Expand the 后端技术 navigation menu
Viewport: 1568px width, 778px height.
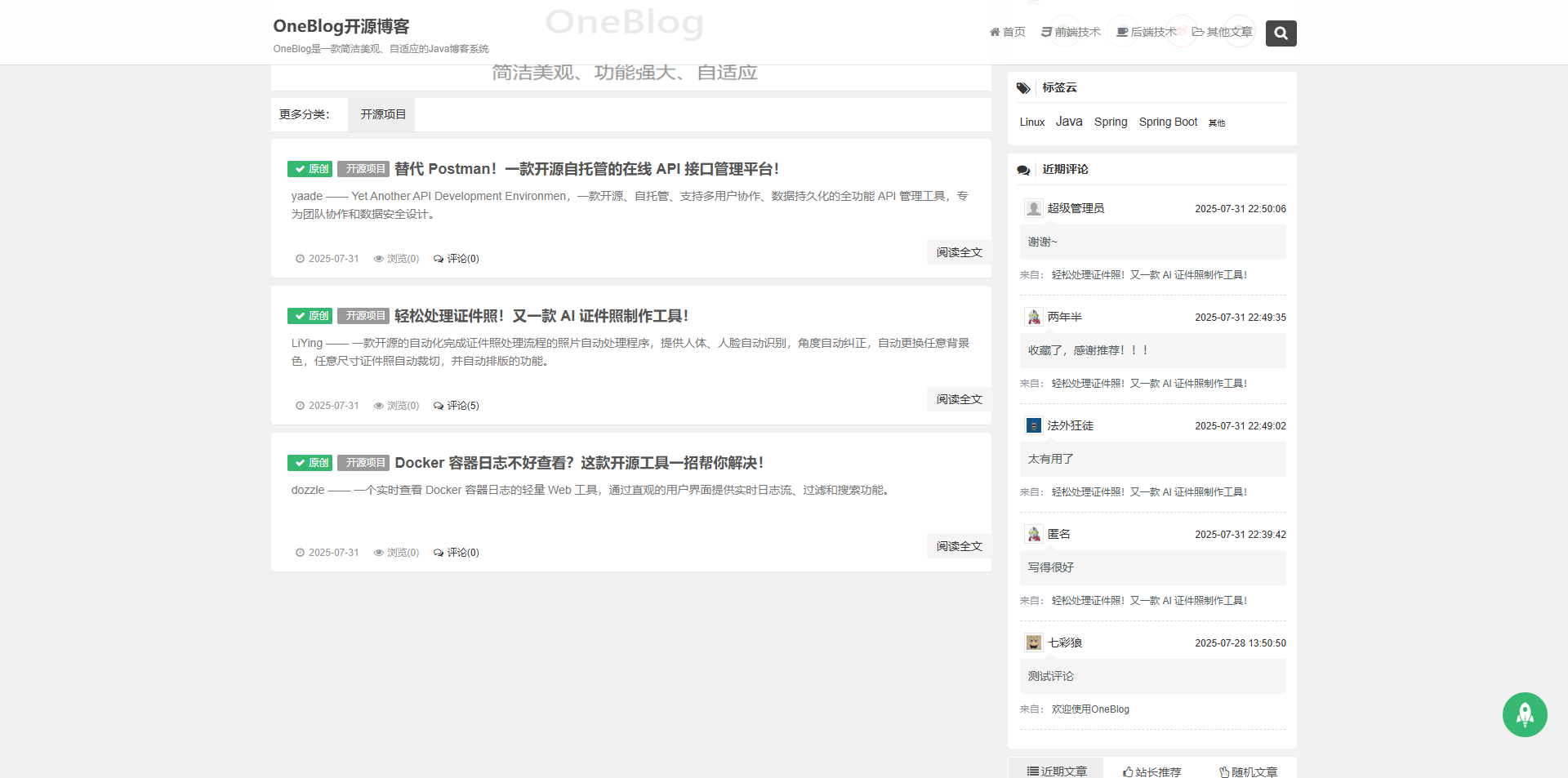(x=1147, y=32)
